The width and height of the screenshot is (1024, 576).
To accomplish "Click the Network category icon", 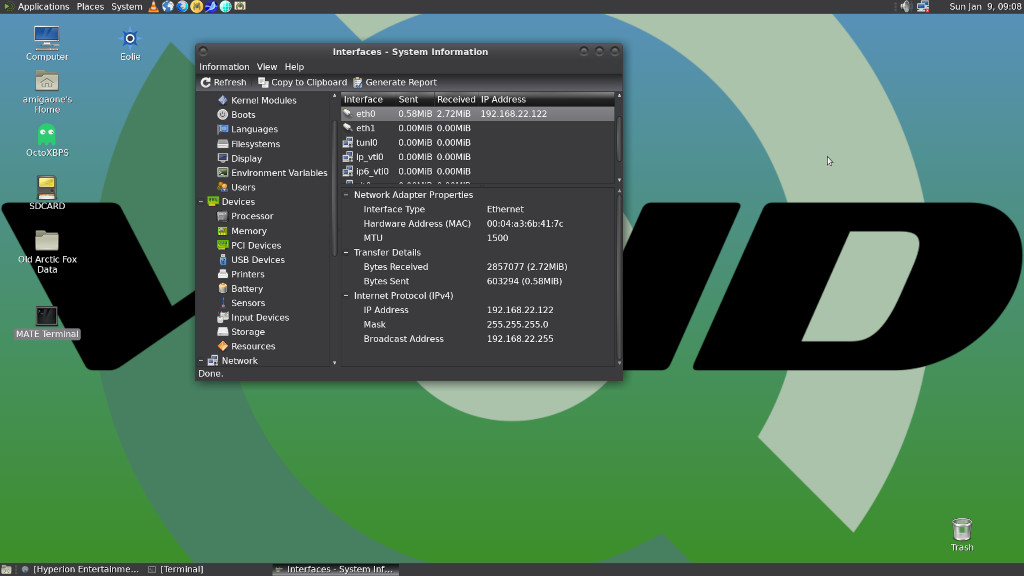I will [213, 360].
